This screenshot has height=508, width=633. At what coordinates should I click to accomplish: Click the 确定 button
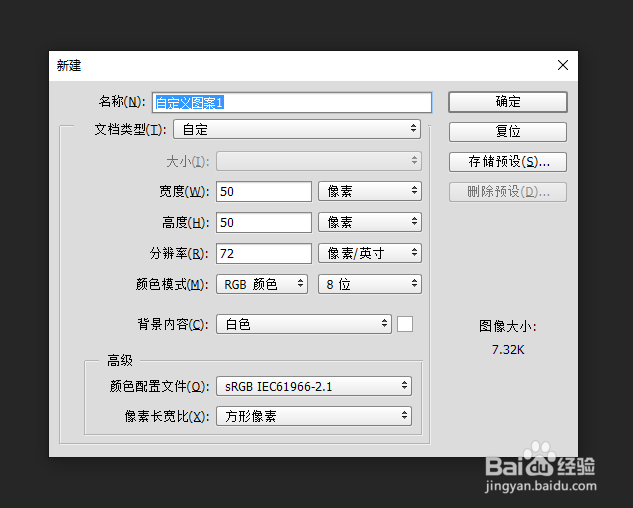pyautogui.click(x=507, y=101)
